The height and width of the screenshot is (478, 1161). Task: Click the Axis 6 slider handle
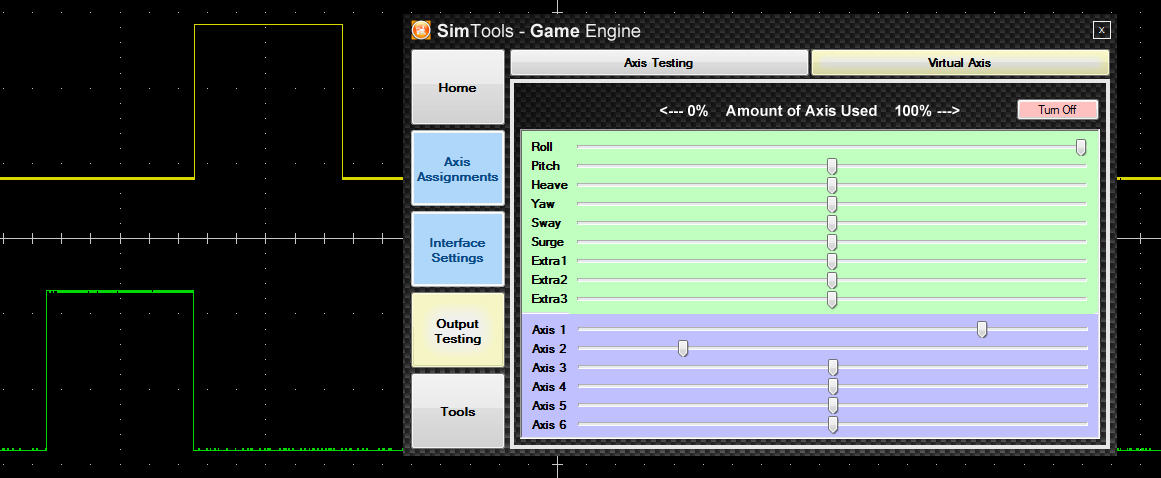(832, 425)
